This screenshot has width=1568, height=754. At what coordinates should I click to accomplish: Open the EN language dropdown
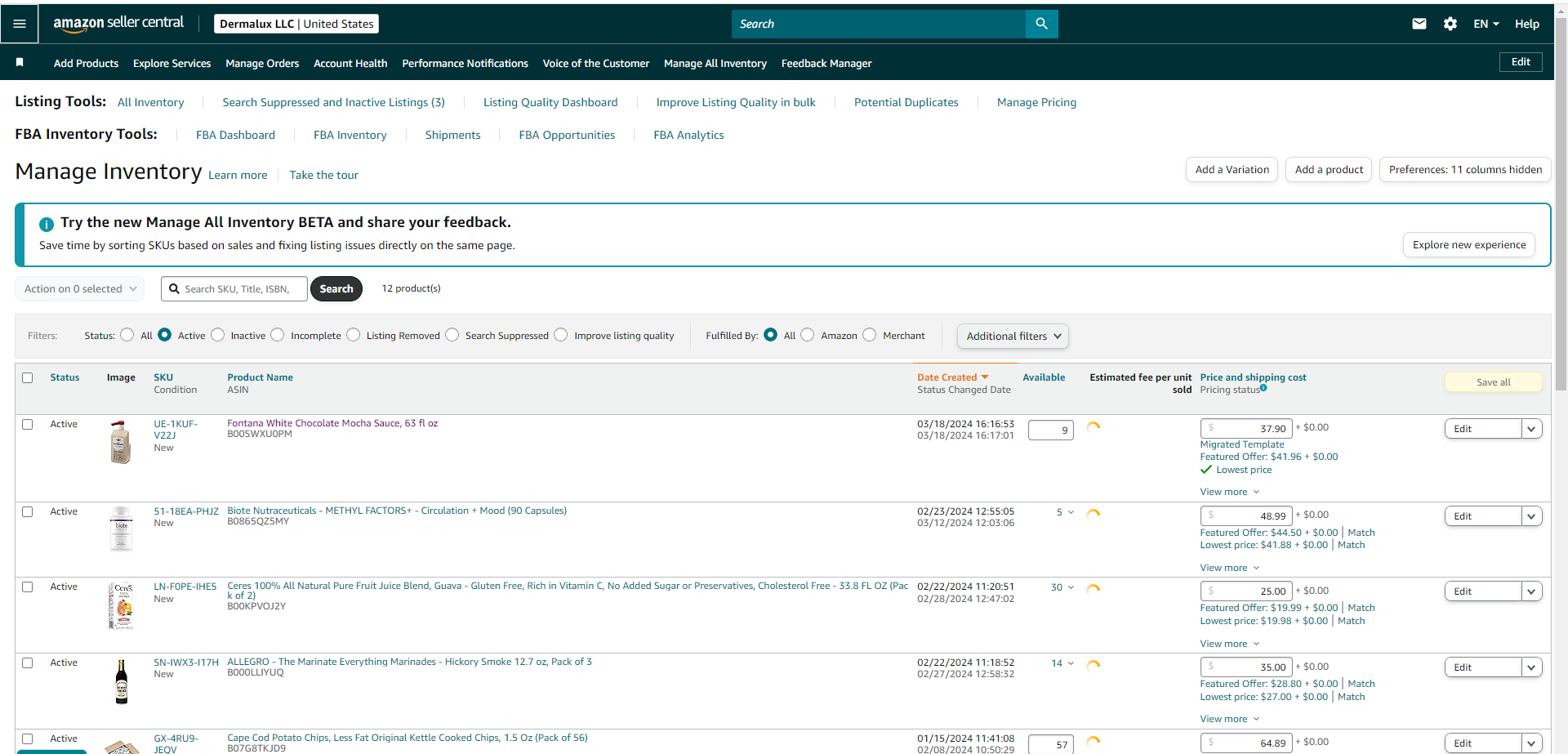pyautogui.click(x=1486, y=24)
